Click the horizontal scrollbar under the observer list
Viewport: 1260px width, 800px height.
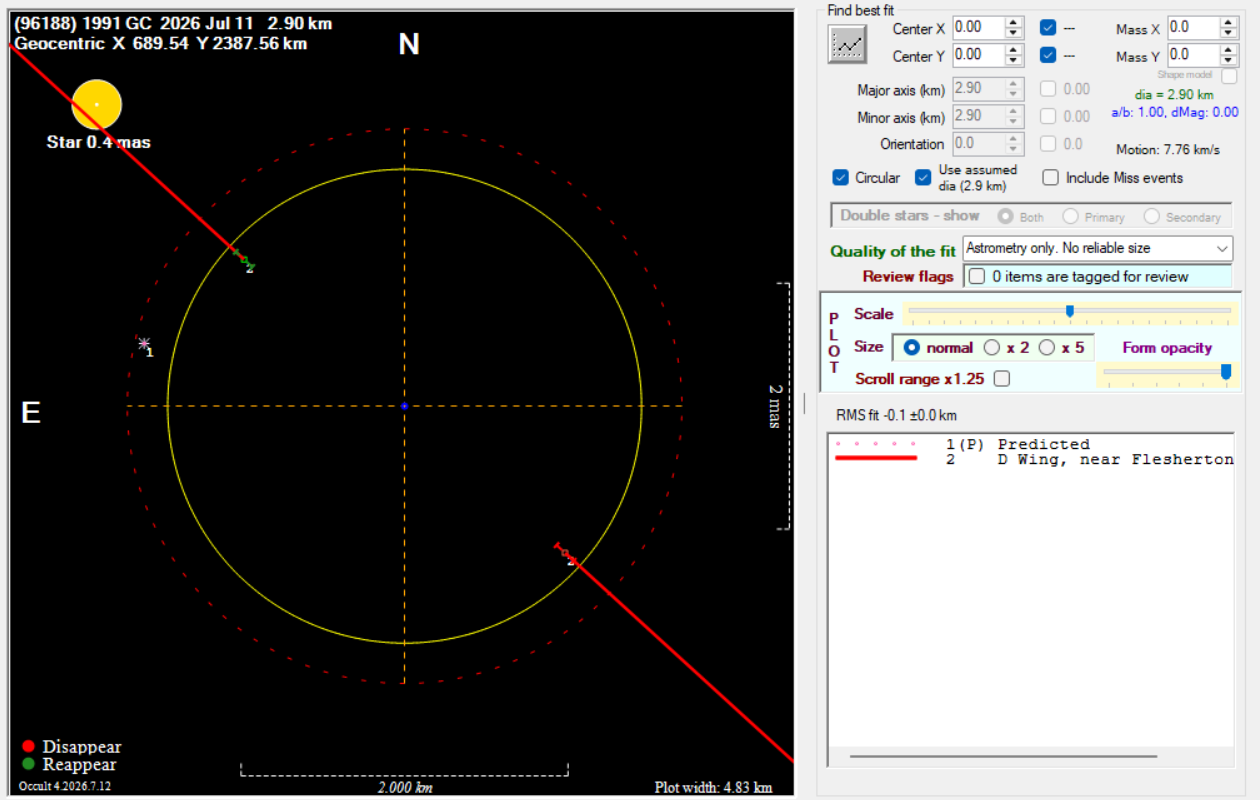click(1003, 756)
